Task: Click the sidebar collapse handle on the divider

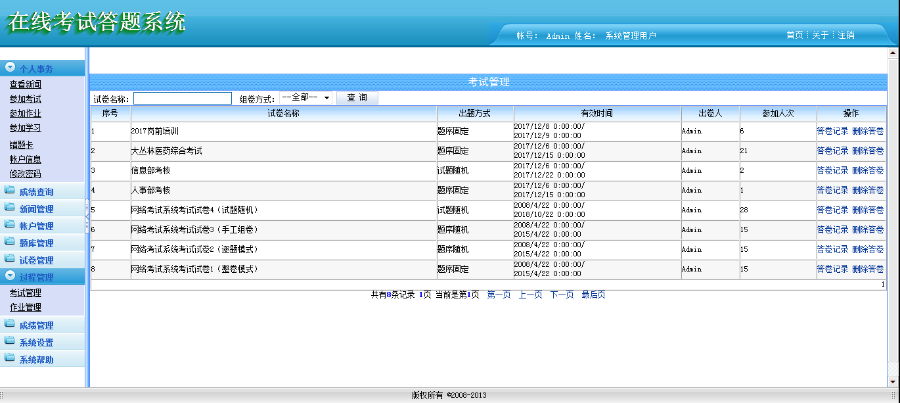Action: pos(87,215)
